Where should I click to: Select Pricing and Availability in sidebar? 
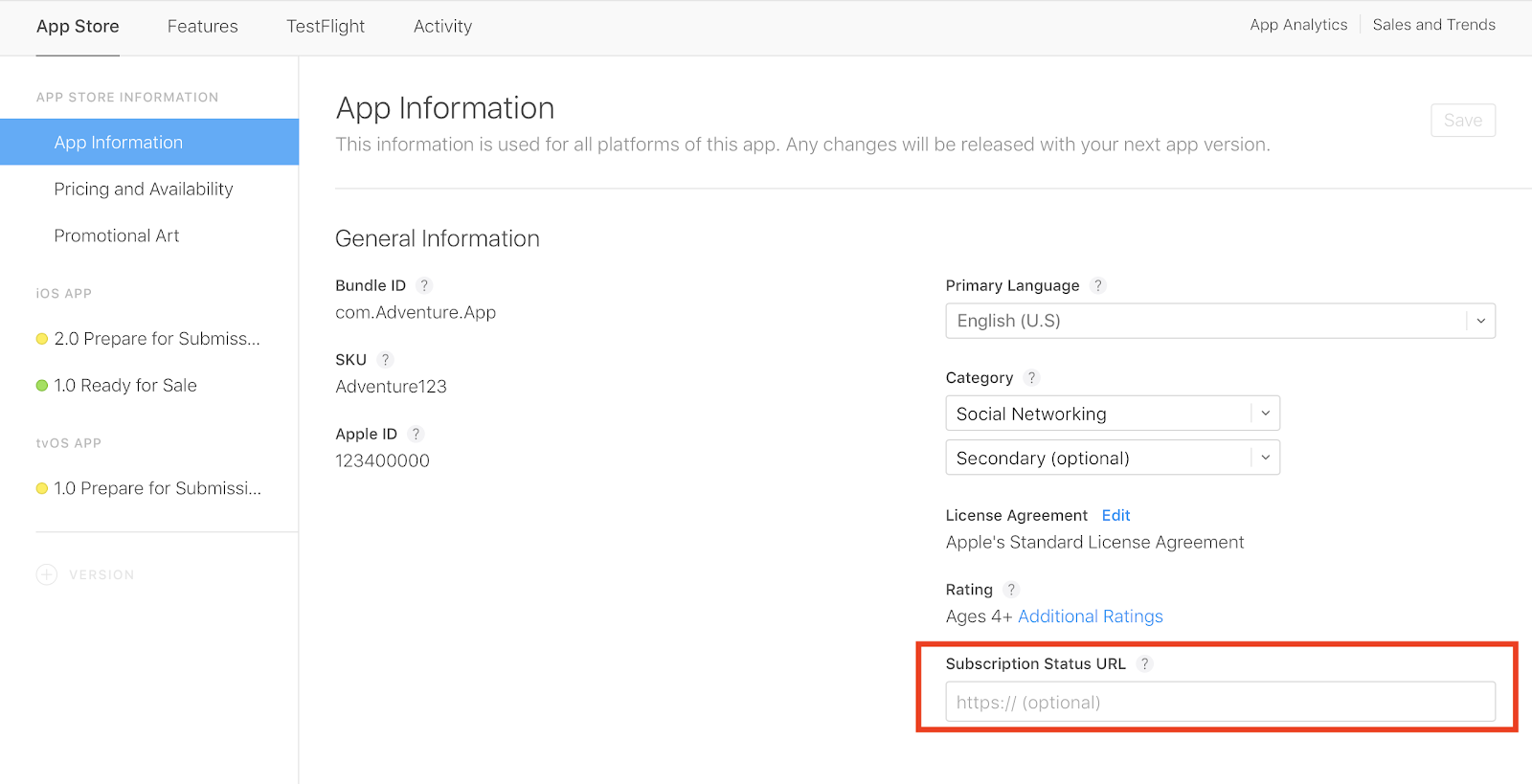pyautogui.click(x=144, y=190)
